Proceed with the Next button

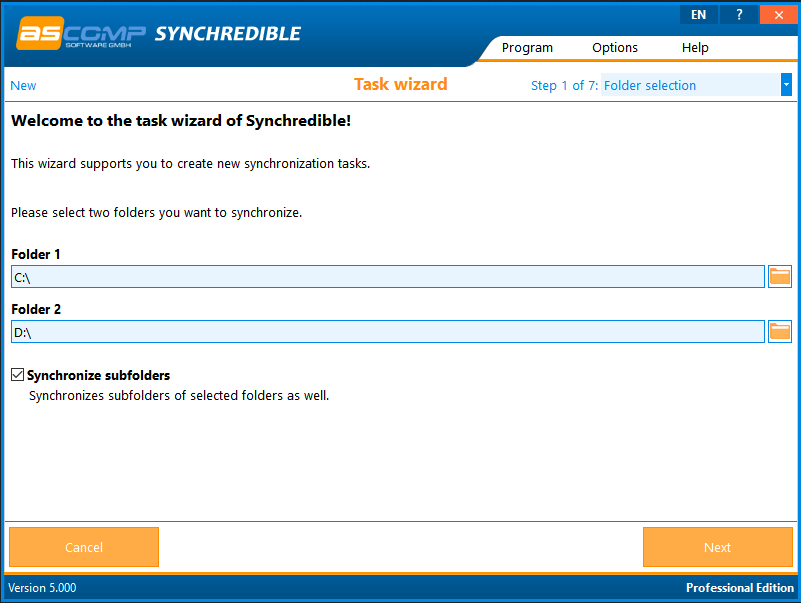click(717, 547)
